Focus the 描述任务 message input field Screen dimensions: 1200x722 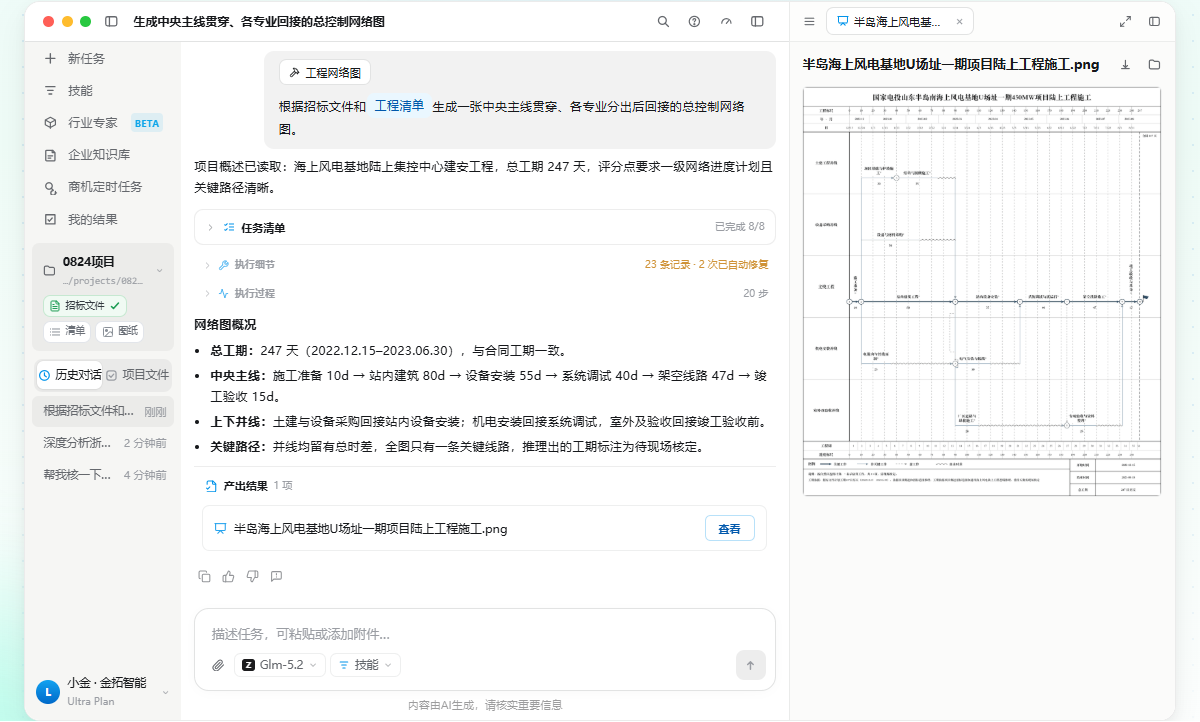click(485, 634)
